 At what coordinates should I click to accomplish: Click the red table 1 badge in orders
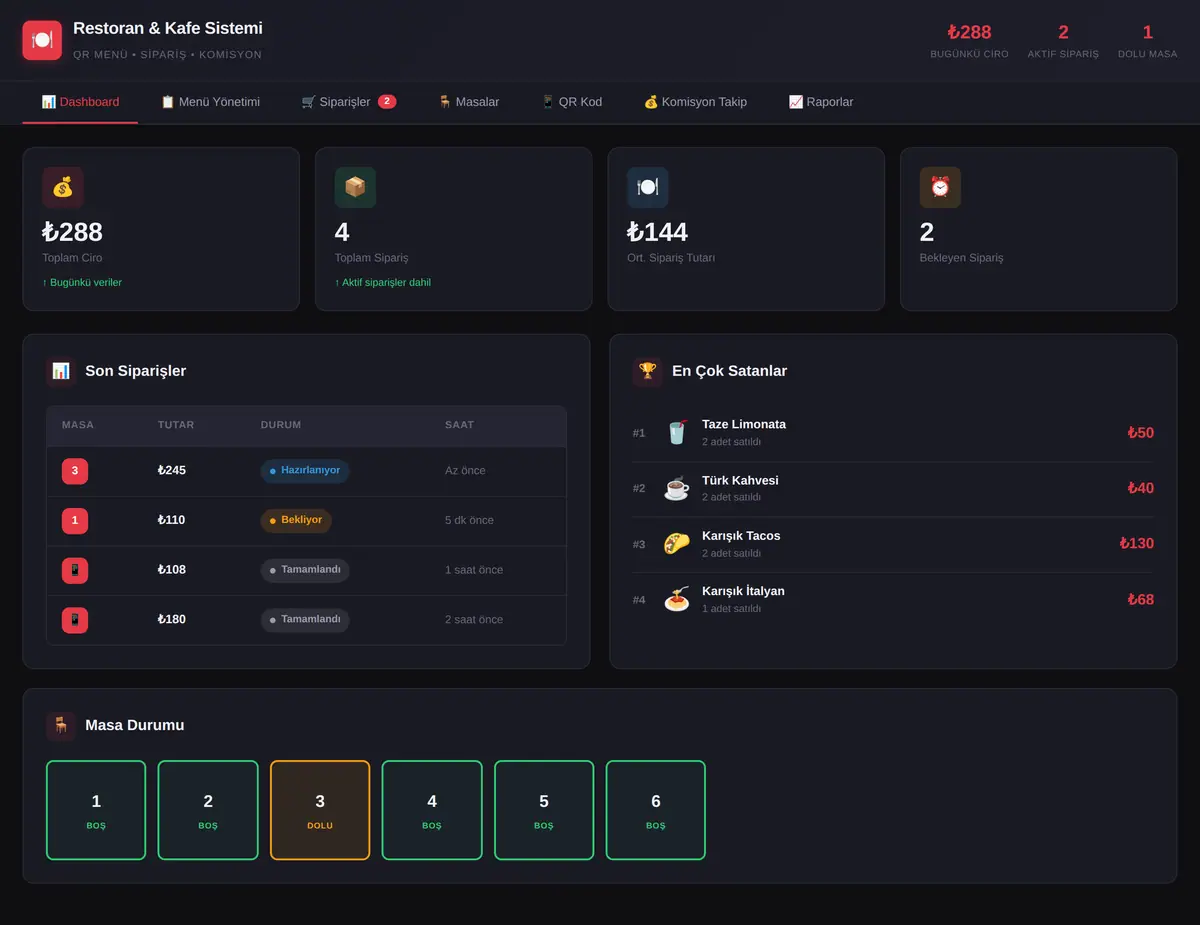[75, 520]
